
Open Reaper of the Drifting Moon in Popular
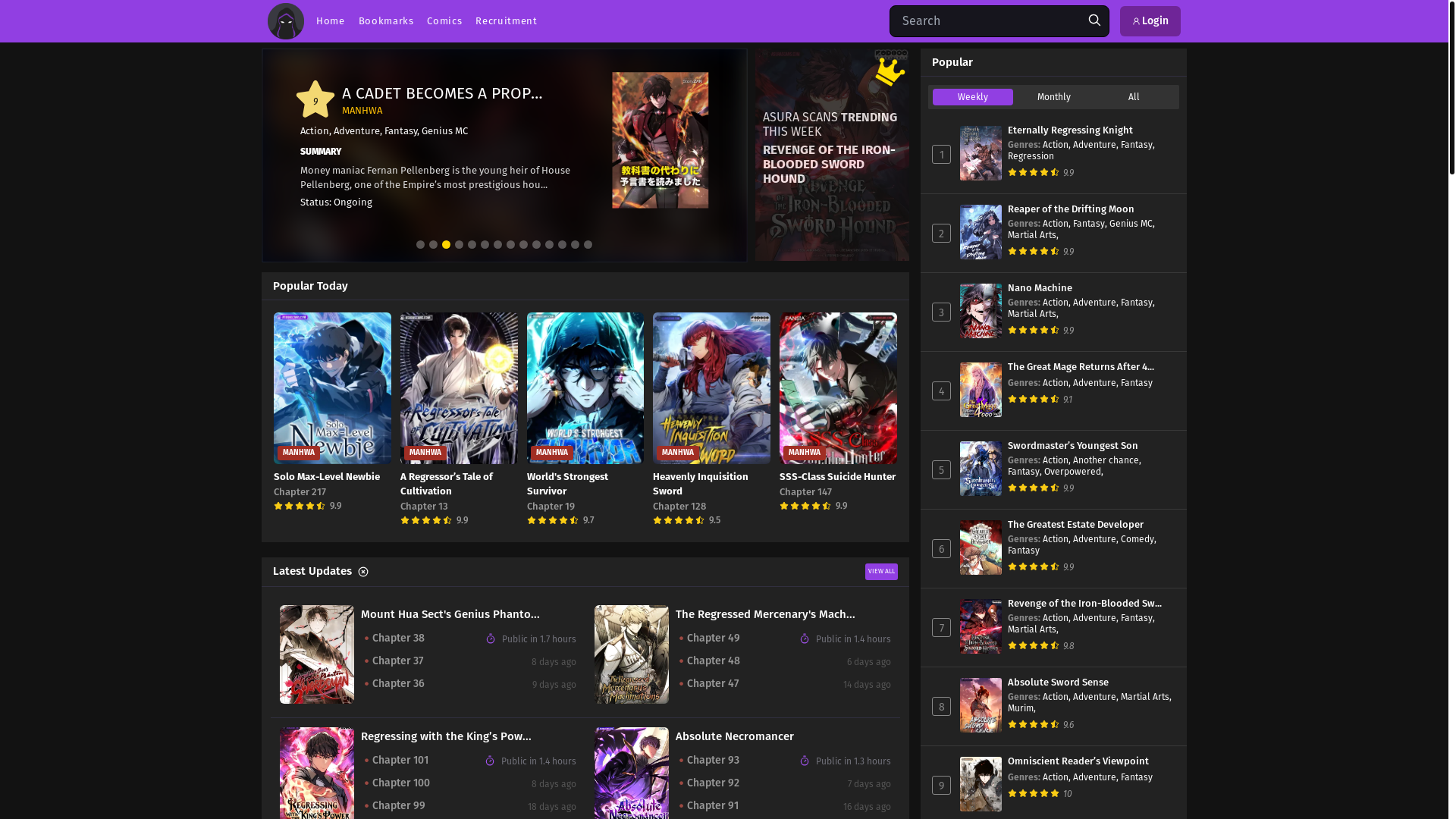click(1071, 209)
